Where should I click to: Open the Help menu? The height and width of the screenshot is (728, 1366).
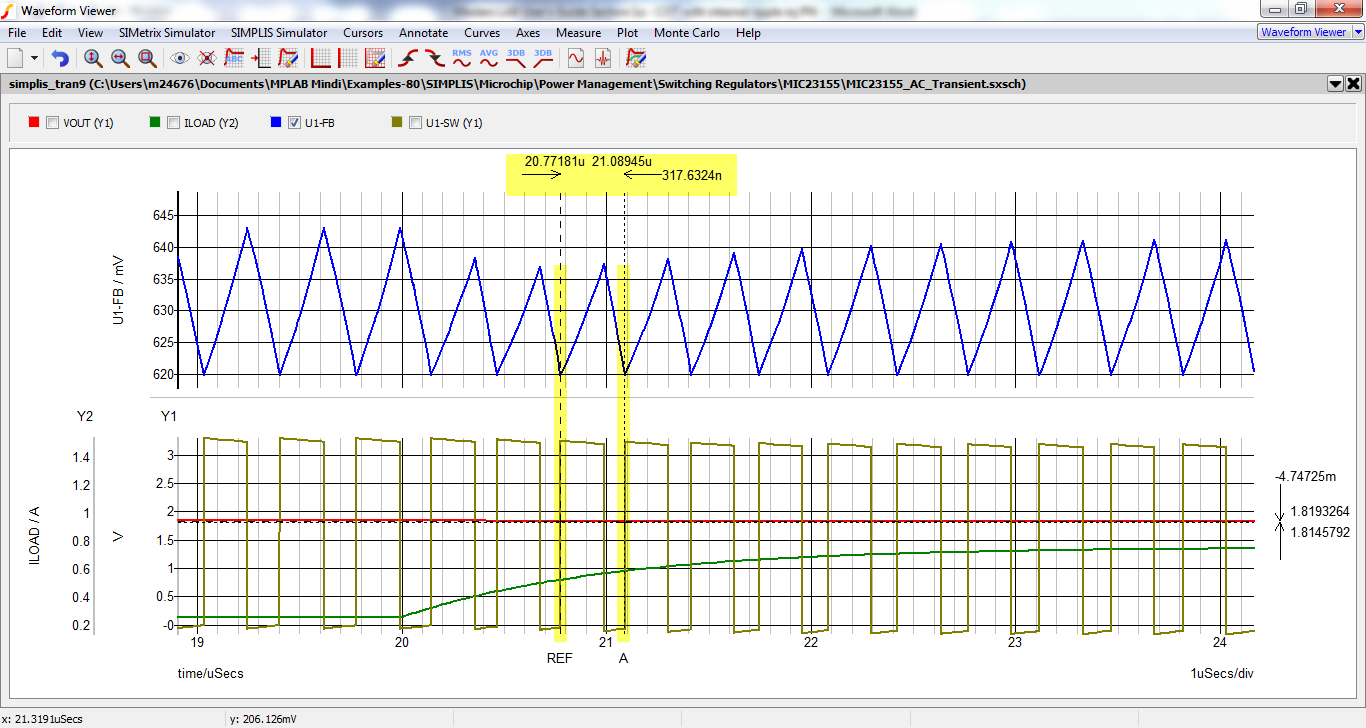coord(748,33)
